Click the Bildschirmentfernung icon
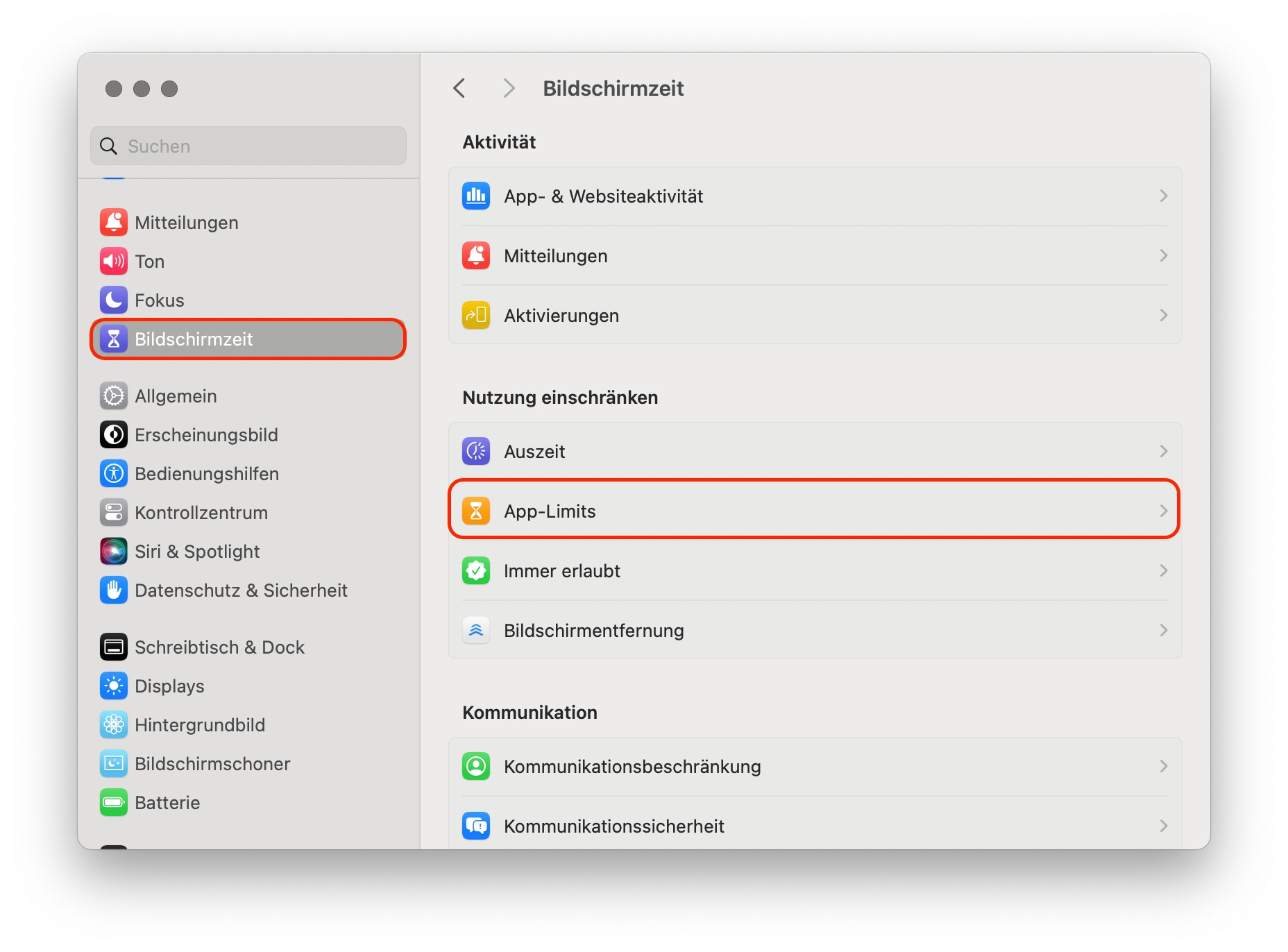This screenshot has height=952, width=1288. [476, 631]
